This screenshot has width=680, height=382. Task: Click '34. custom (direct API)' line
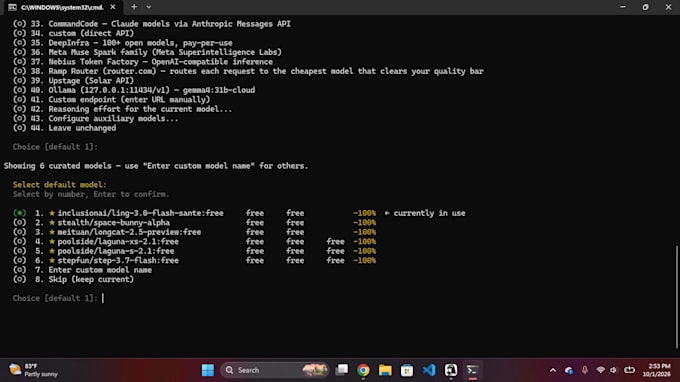point(73,33)
